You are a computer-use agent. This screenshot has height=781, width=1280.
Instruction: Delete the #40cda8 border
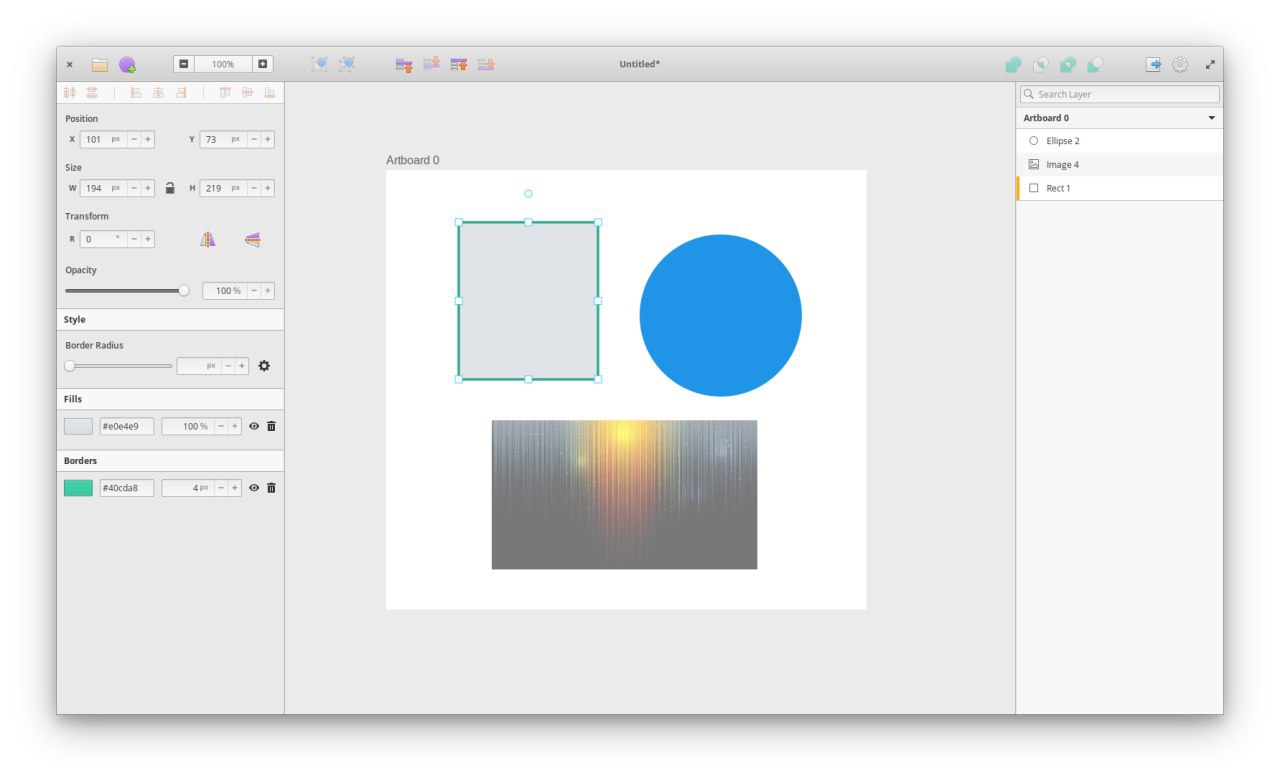[x=271, y=488]
